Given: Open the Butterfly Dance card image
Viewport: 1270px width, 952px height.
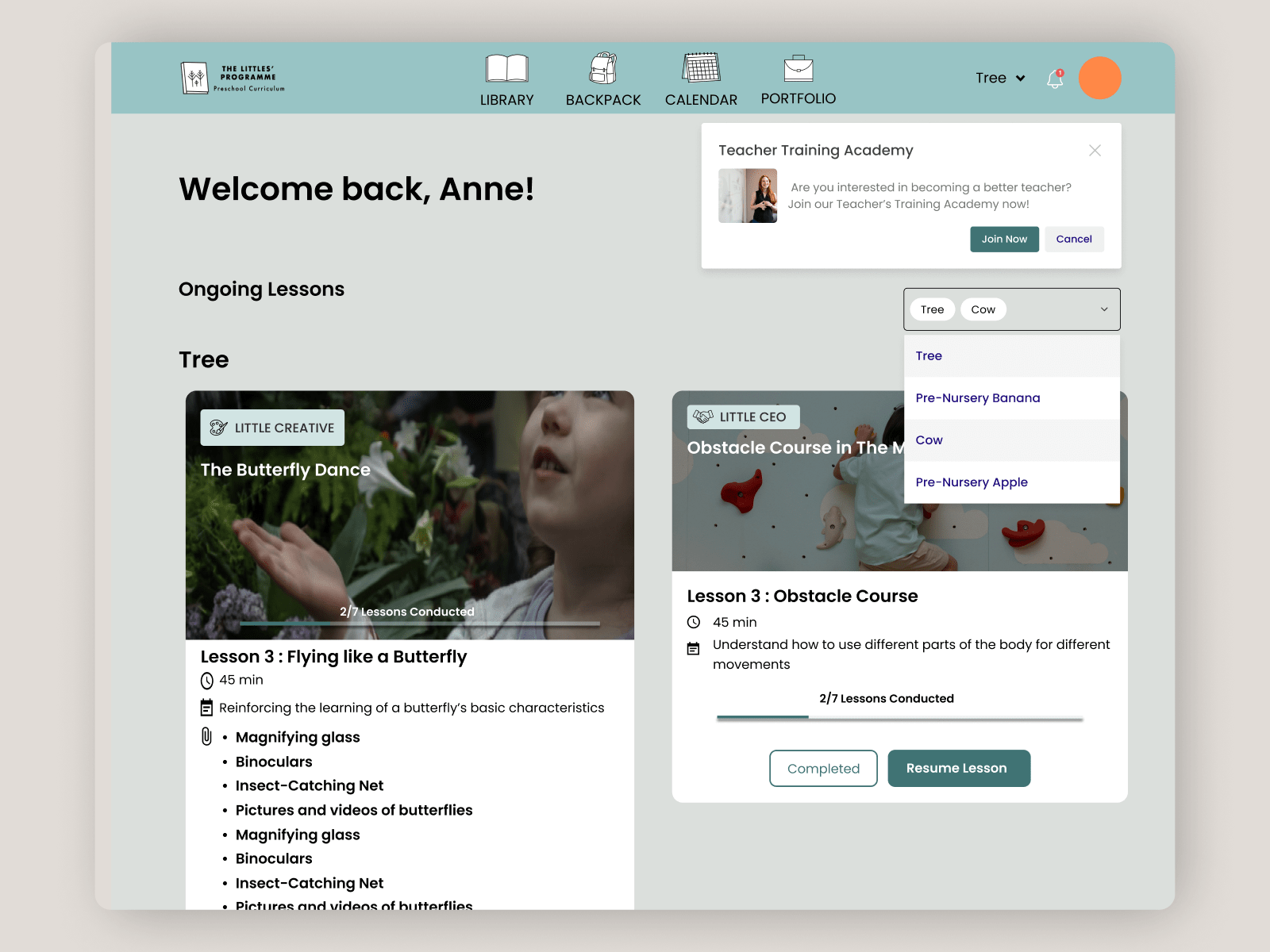Looking at the screenshot, I should [x=410, y=515].
